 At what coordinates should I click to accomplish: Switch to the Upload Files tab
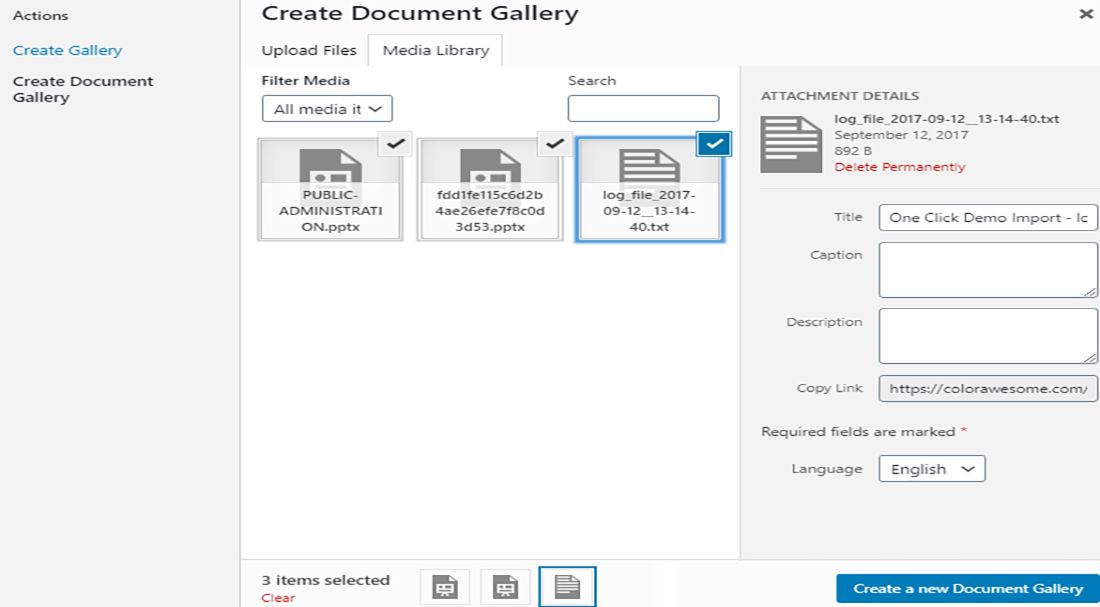click(x=309, y=51)
